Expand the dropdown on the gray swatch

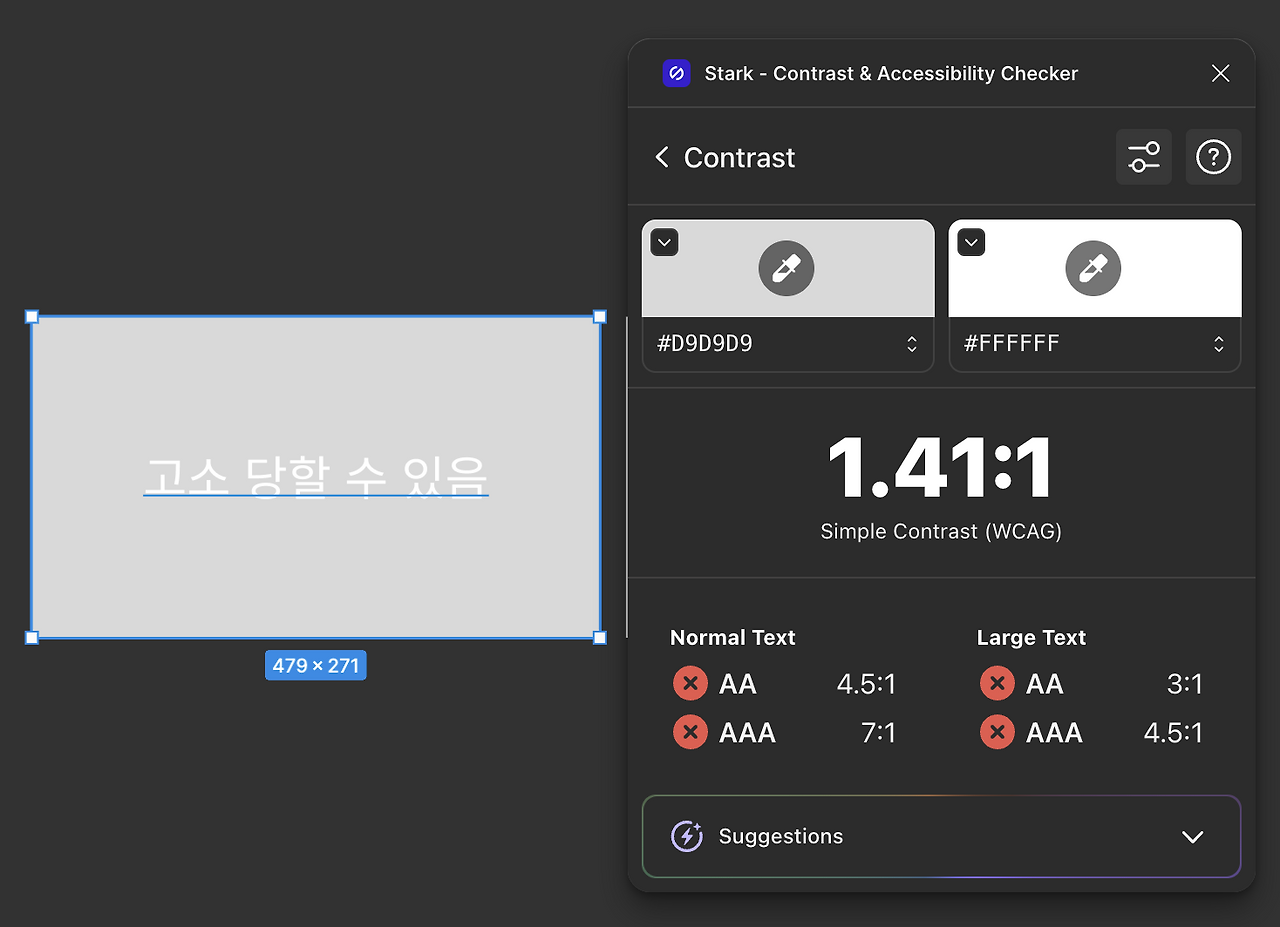click(665, 242)
